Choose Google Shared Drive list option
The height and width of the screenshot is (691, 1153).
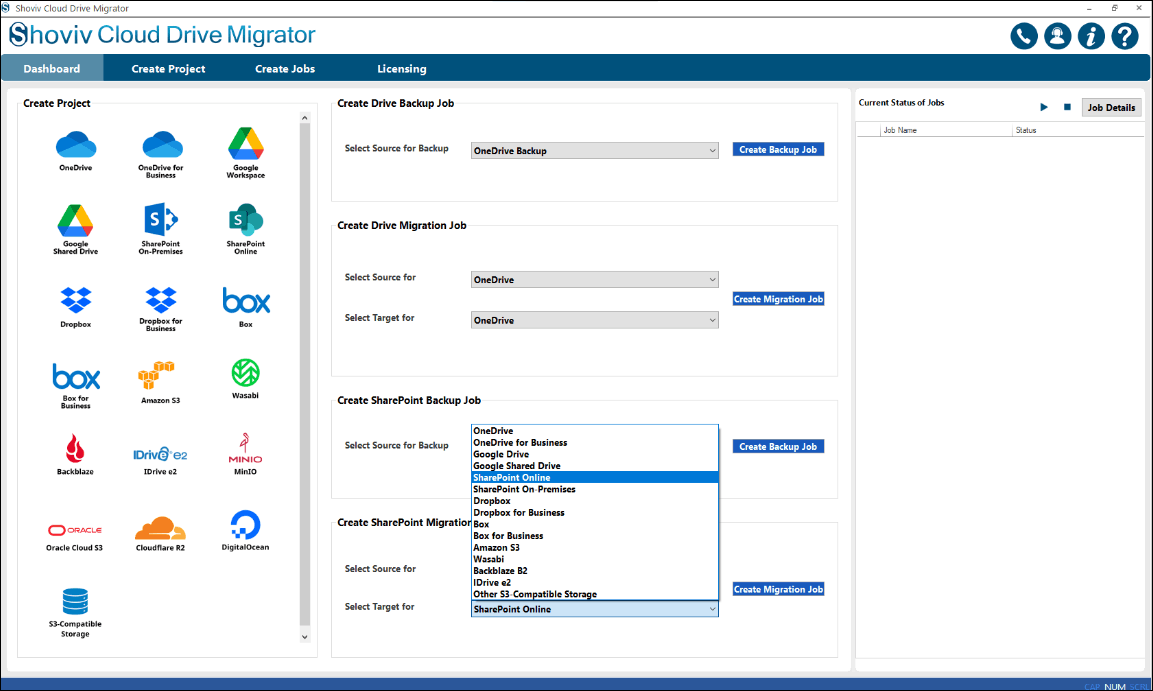pos(594,466)
